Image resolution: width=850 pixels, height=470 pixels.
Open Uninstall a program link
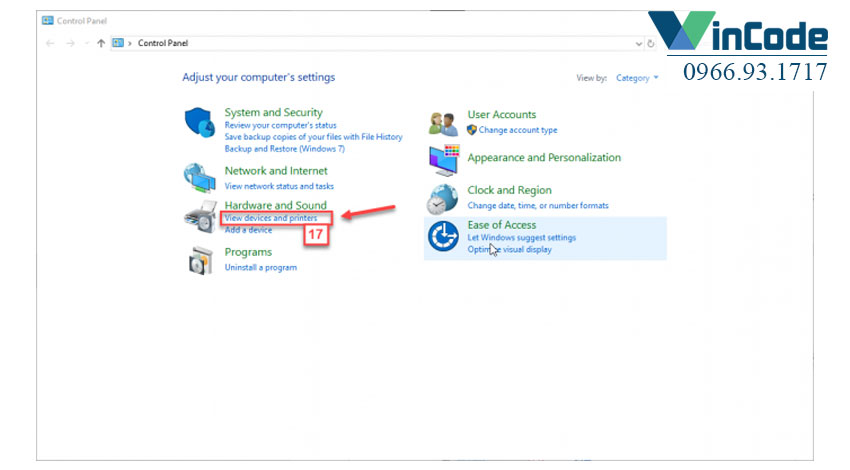(x=260, y=268)
